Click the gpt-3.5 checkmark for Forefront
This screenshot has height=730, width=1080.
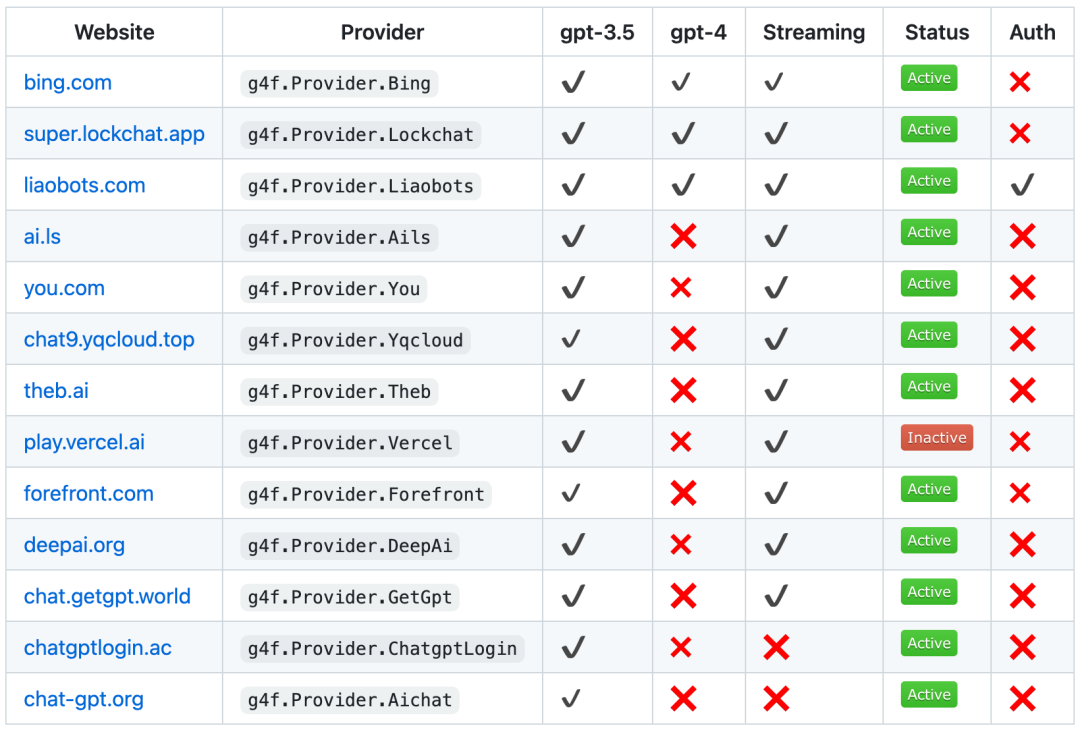pyautogui.click(x=571, y=493)
